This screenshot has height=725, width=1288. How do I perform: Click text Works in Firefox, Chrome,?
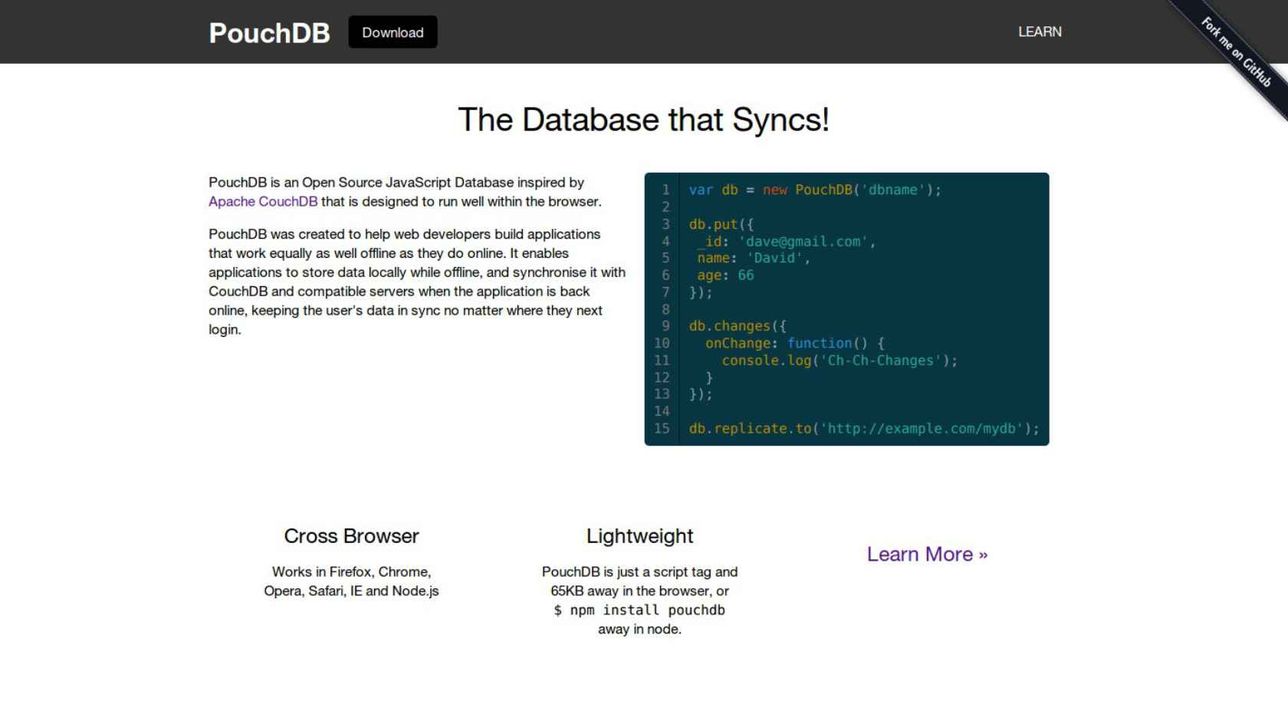[351, 572]
